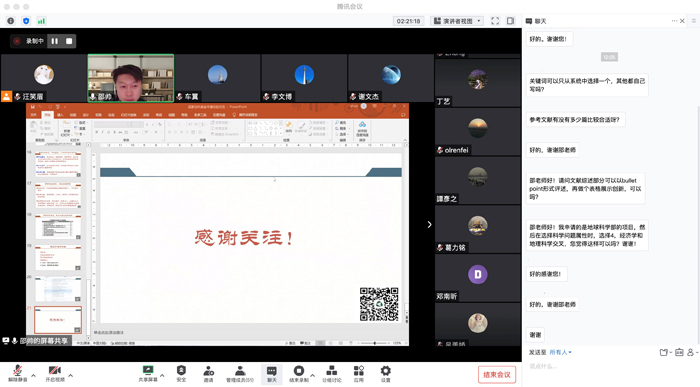Click slide 21 thumbnail in shared PowerPoint
This screenshot has height=387, width=700.
(58, 320)
